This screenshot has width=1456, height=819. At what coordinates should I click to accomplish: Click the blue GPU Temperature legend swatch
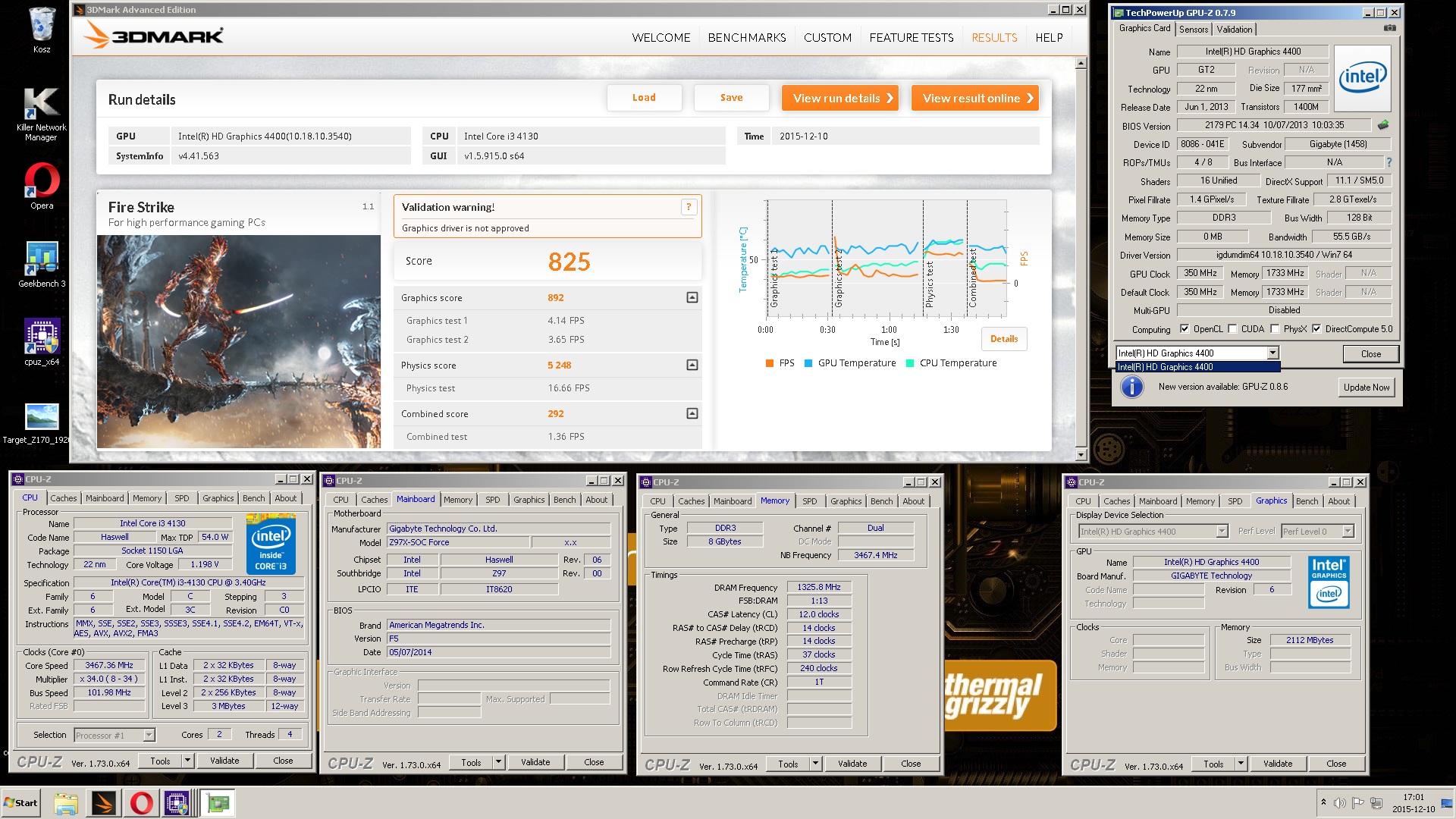(x=808, y=363)
